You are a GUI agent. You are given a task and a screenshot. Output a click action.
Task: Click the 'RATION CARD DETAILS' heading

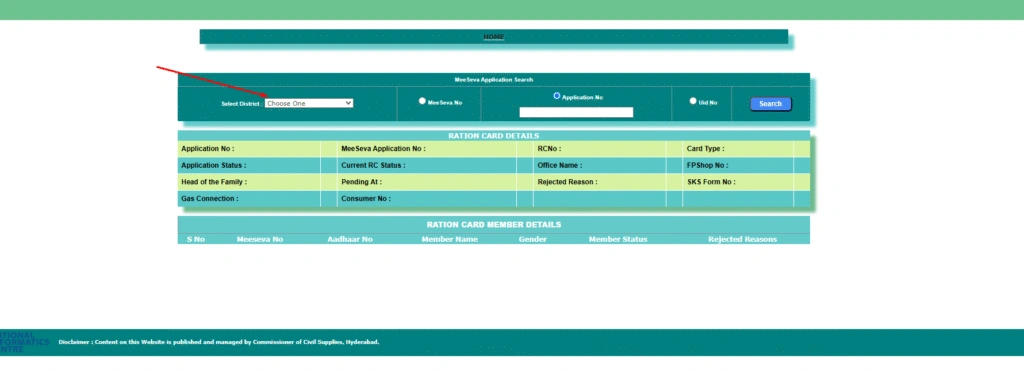(x=494, y=136)
